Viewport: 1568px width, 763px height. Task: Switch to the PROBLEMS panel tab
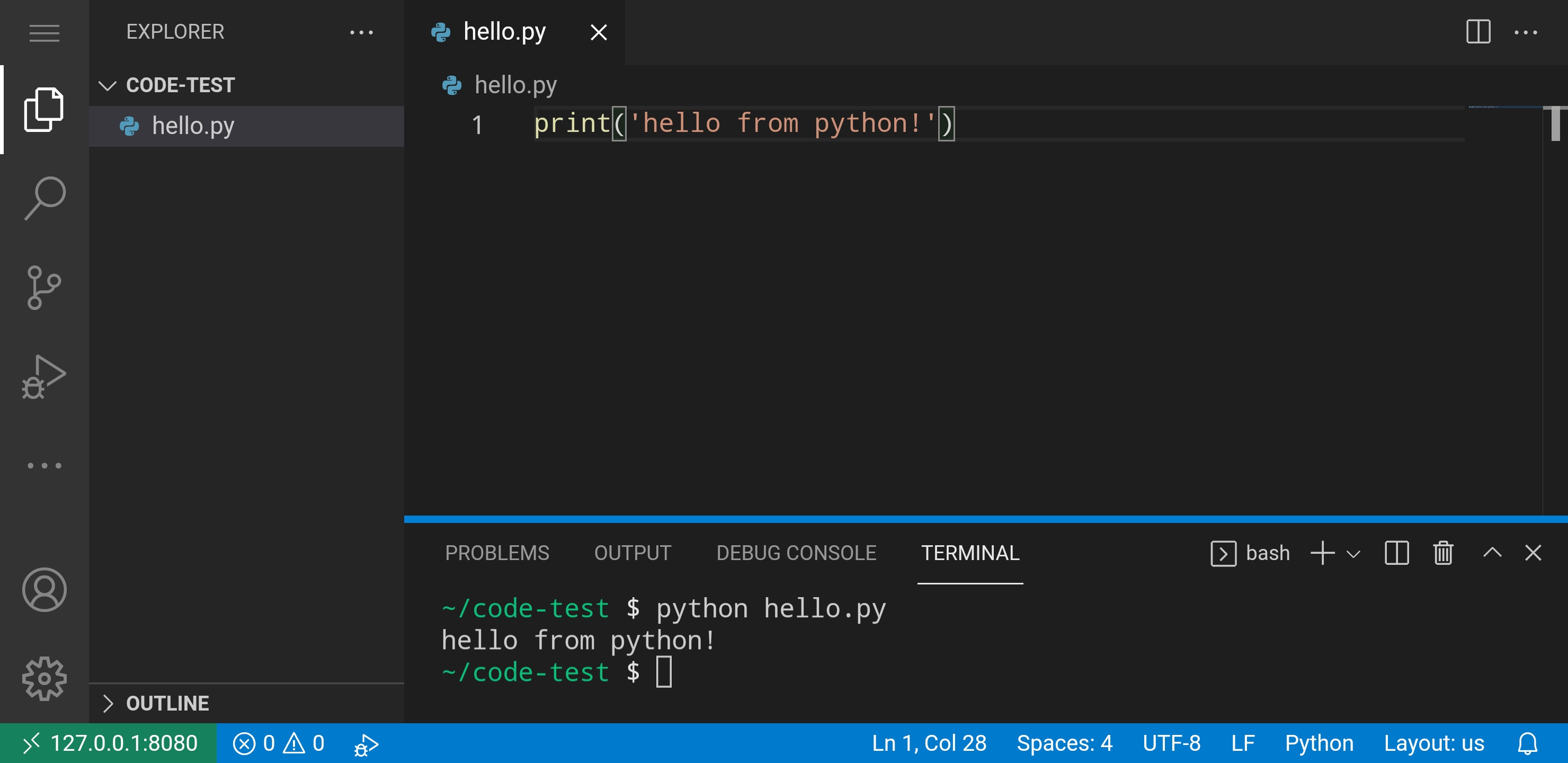497,552
